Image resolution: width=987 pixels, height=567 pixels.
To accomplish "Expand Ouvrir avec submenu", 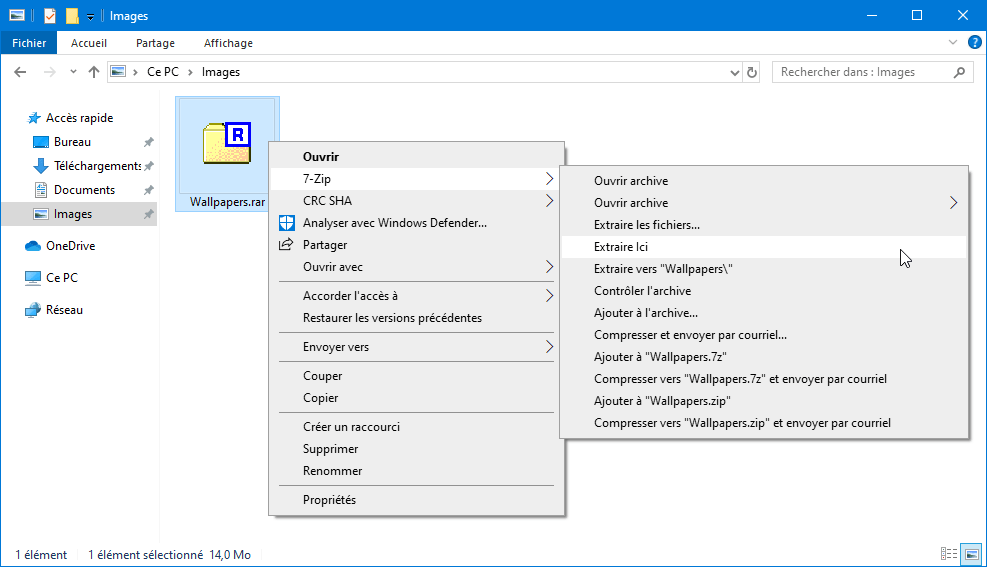I will [416, 267].
